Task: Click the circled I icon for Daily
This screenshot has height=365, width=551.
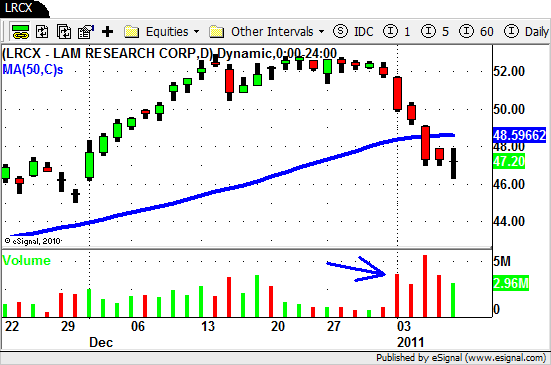Action: (511, 32)
